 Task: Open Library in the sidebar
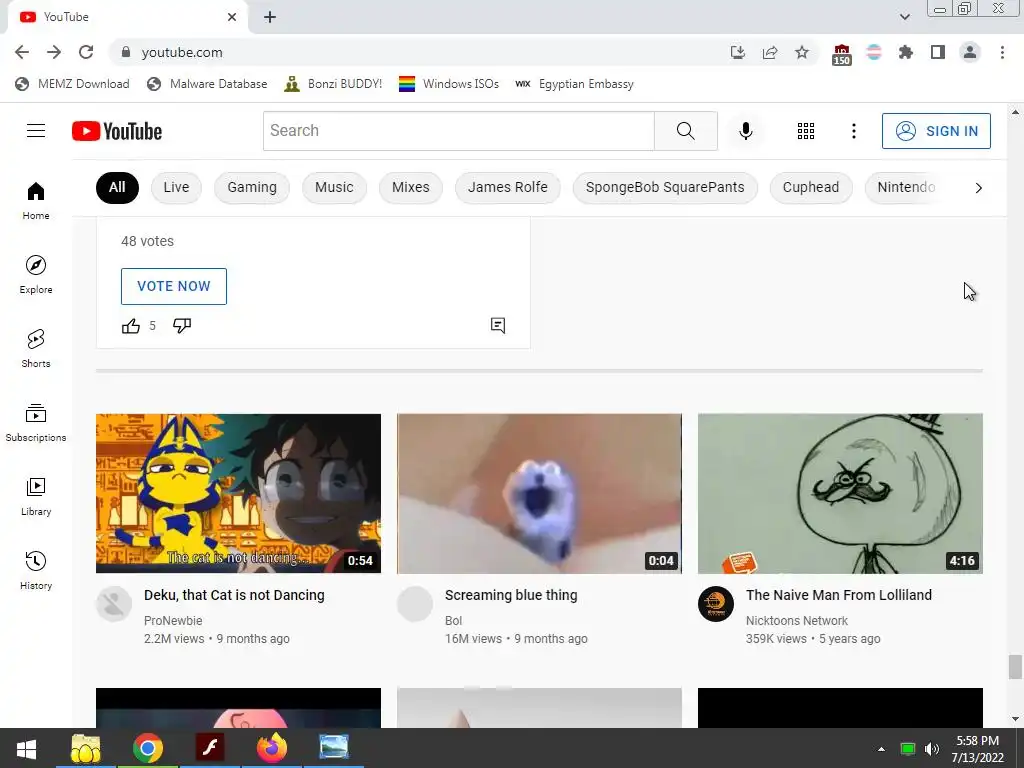click(36, 496)
